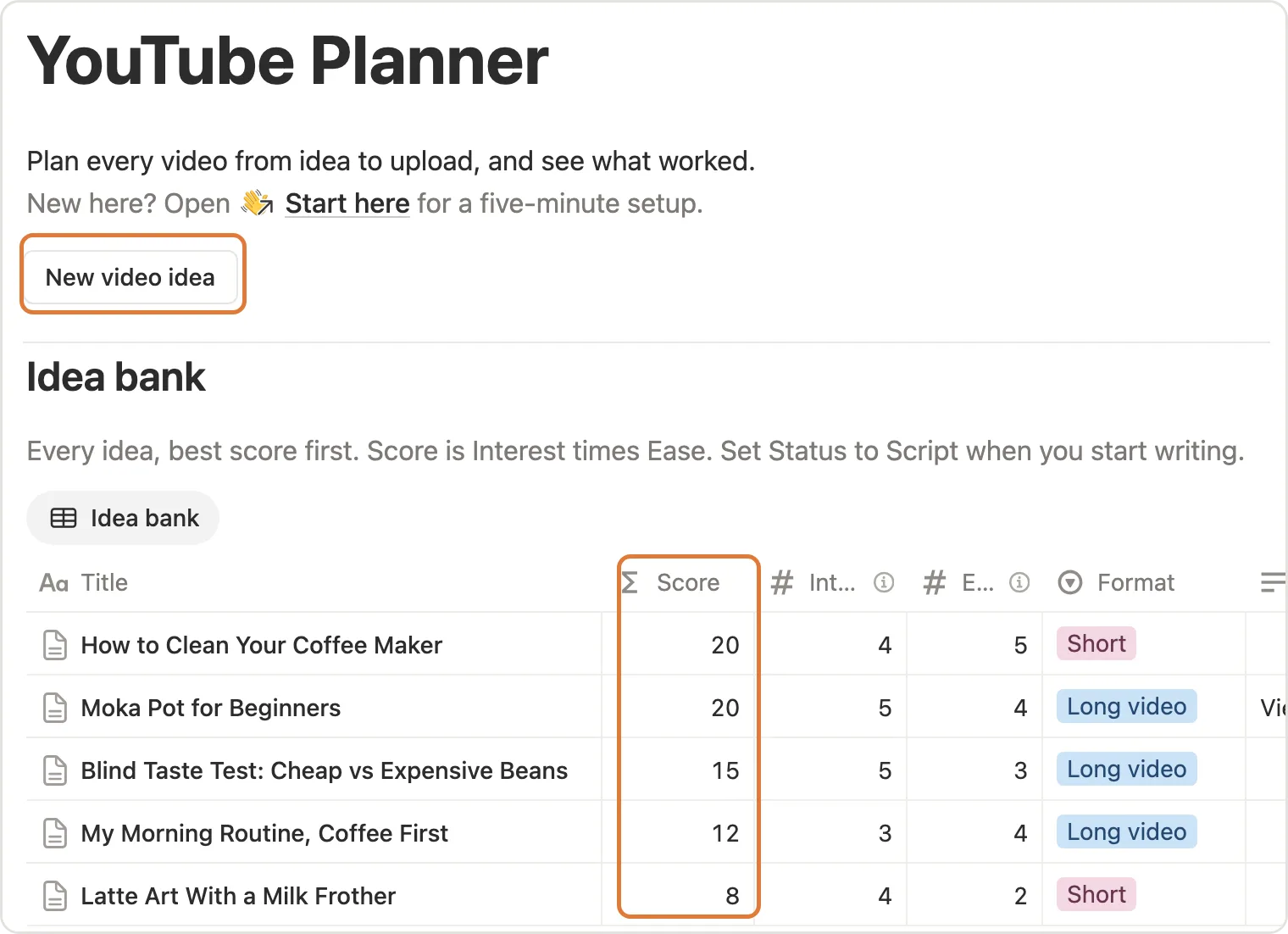Open the Start here link
This screenshot has width=1288, height=934.
pos(347,203)
